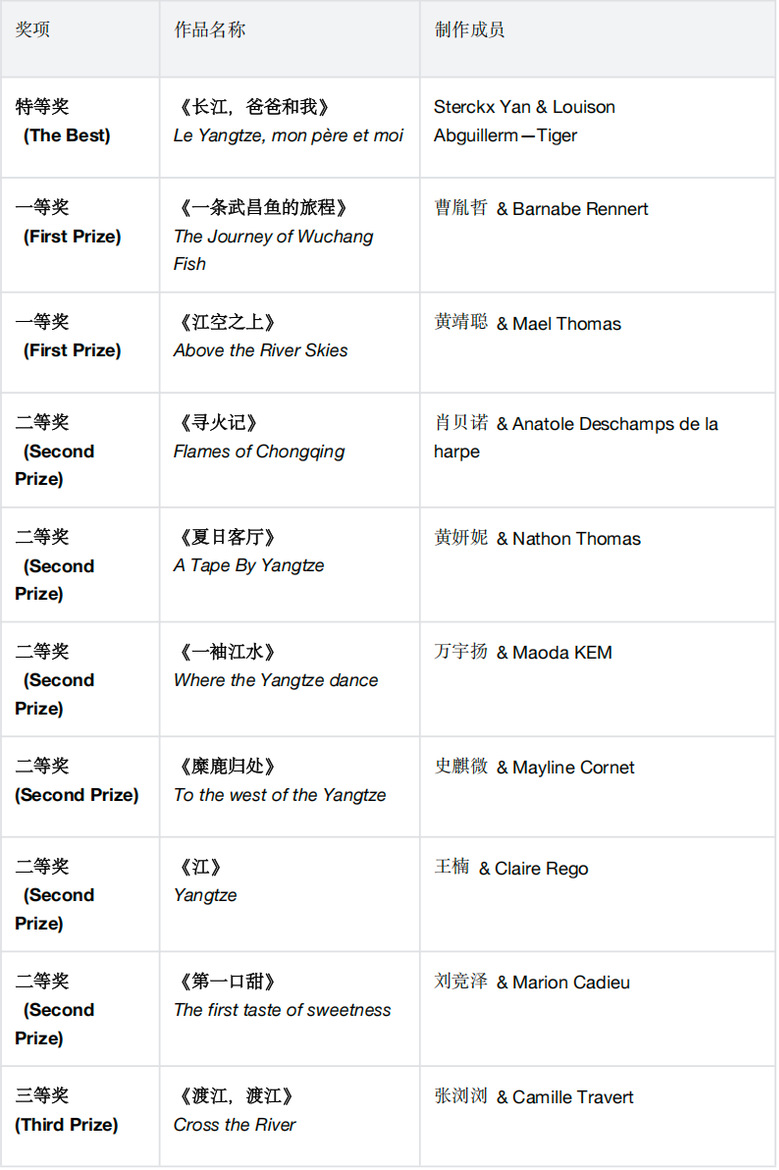The height and width of the screenshot is (1170, 779).
Task: Click Le Yangtze, mon père et moi text
Action: [x=288, y=136]
